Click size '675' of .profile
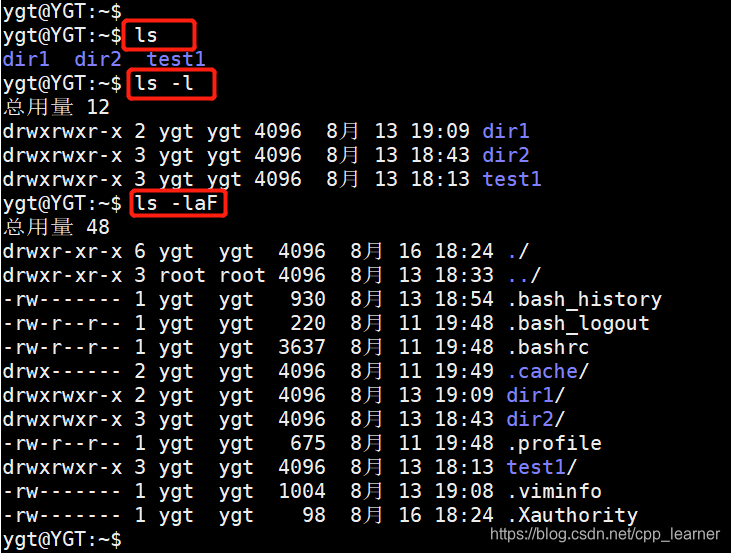The height and width of the screenshot is (553, 731). (308, 443)
